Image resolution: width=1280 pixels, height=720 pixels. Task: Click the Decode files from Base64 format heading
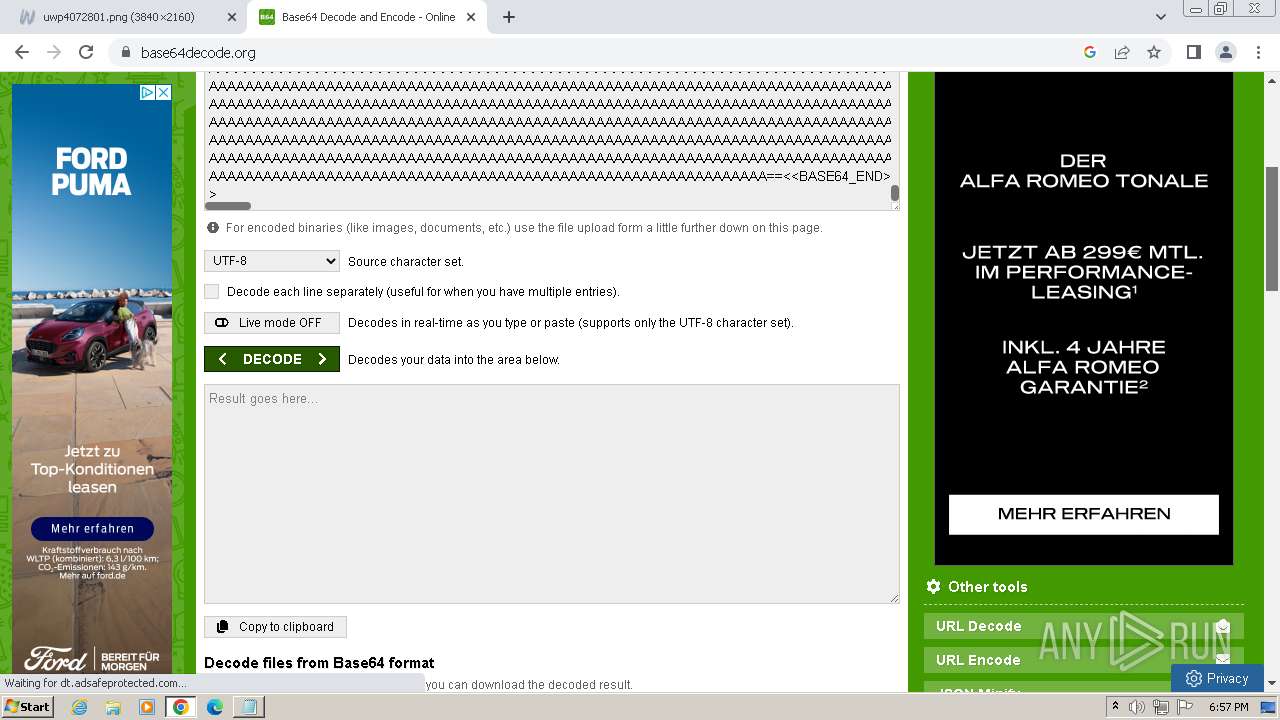click(x=319, y=662)
